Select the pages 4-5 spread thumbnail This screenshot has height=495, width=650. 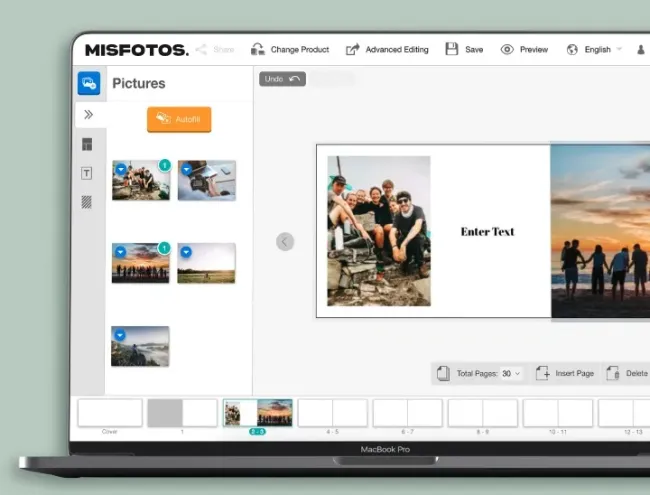[332, 412]
